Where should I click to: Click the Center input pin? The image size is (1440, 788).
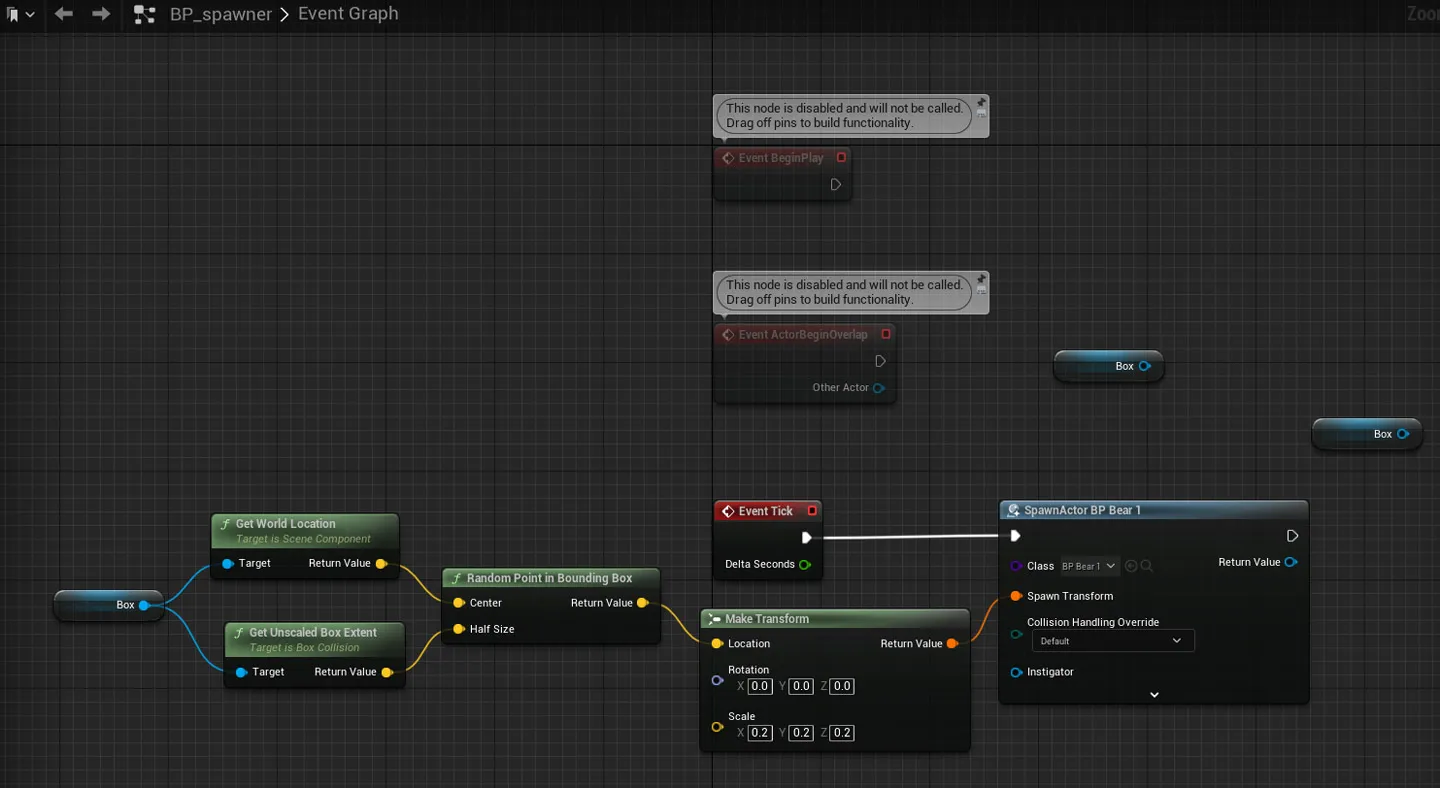click(458, 603)
